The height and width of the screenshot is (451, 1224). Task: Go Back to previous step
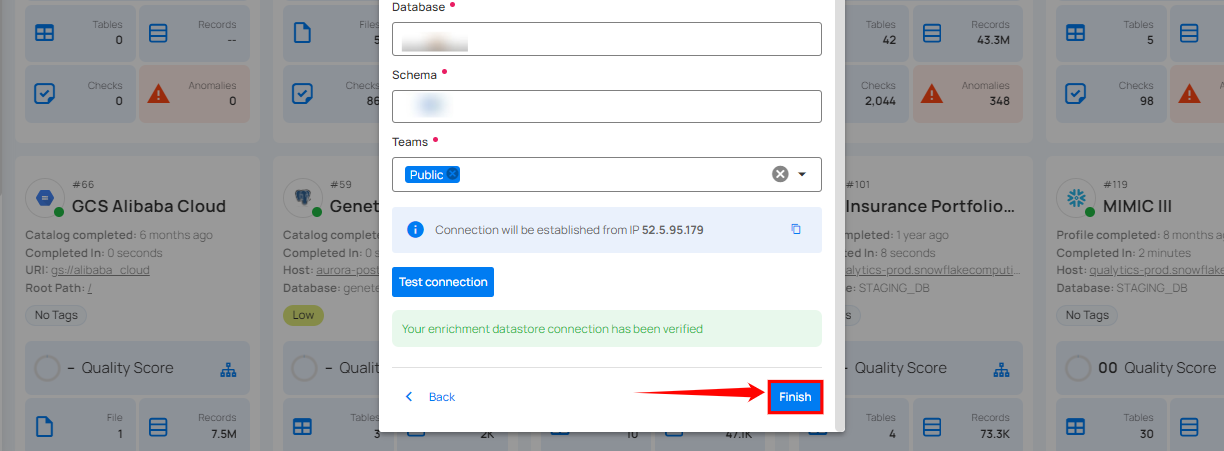tap(441, 397)
